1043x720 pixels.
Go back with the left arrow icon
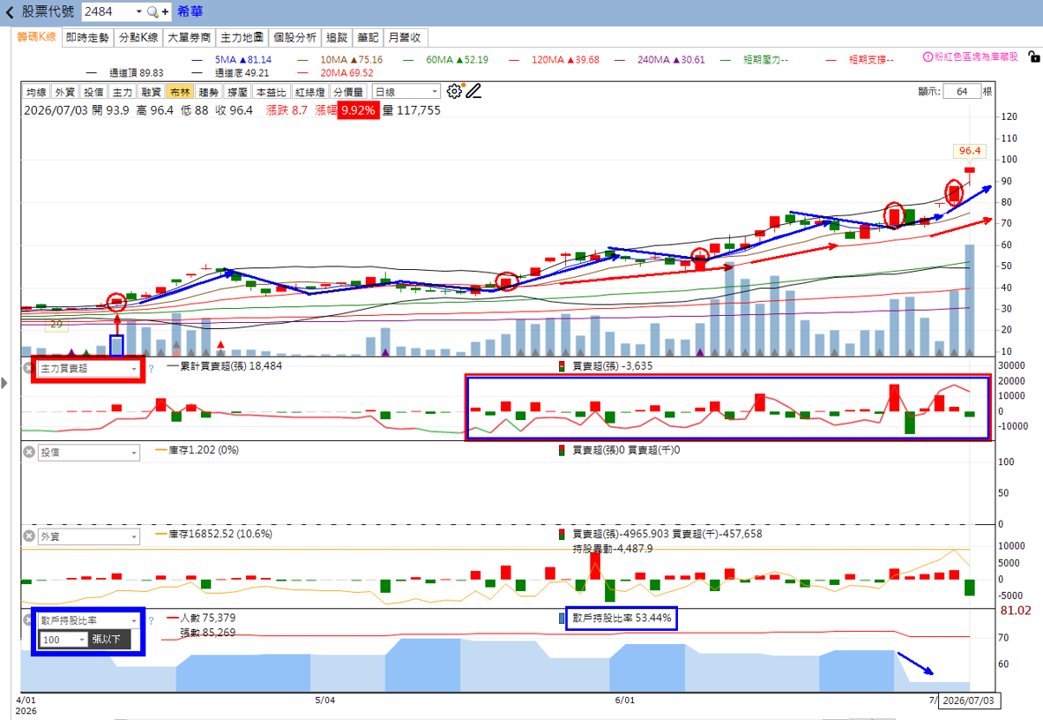9,12
